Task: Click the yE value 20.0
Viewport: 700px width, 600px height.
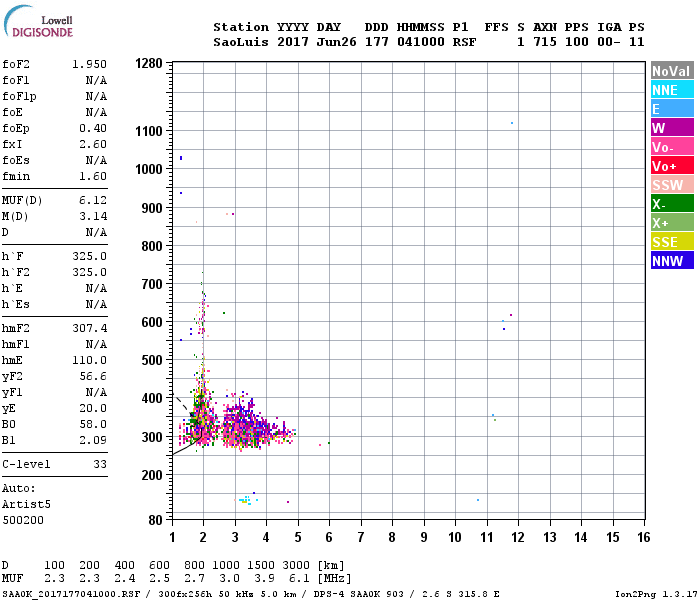Action: pos(93,408)
